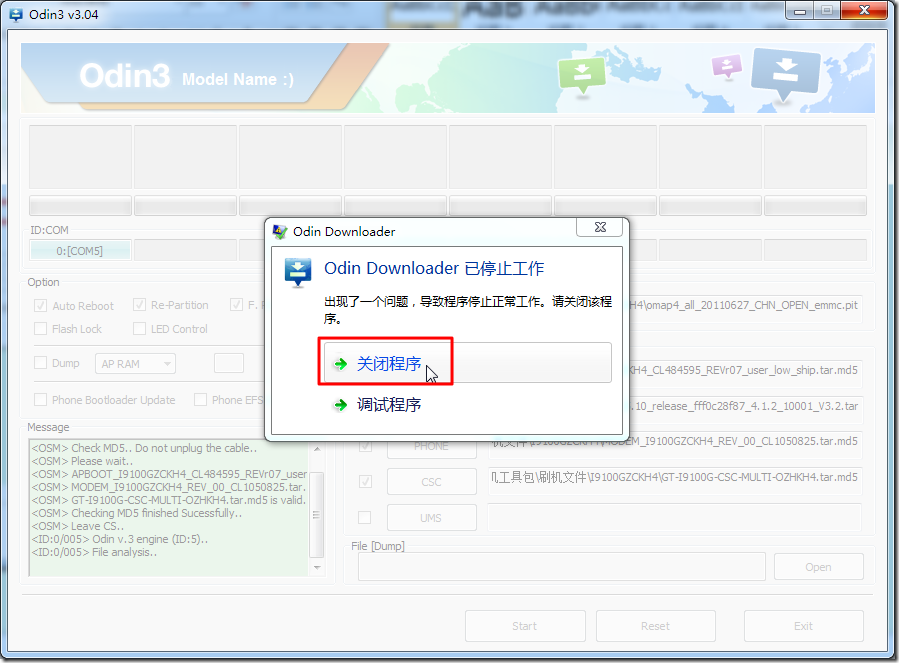Close the Odin Downloader error dialog
This screenshot has height=663, width=899.
click(599, 228)
